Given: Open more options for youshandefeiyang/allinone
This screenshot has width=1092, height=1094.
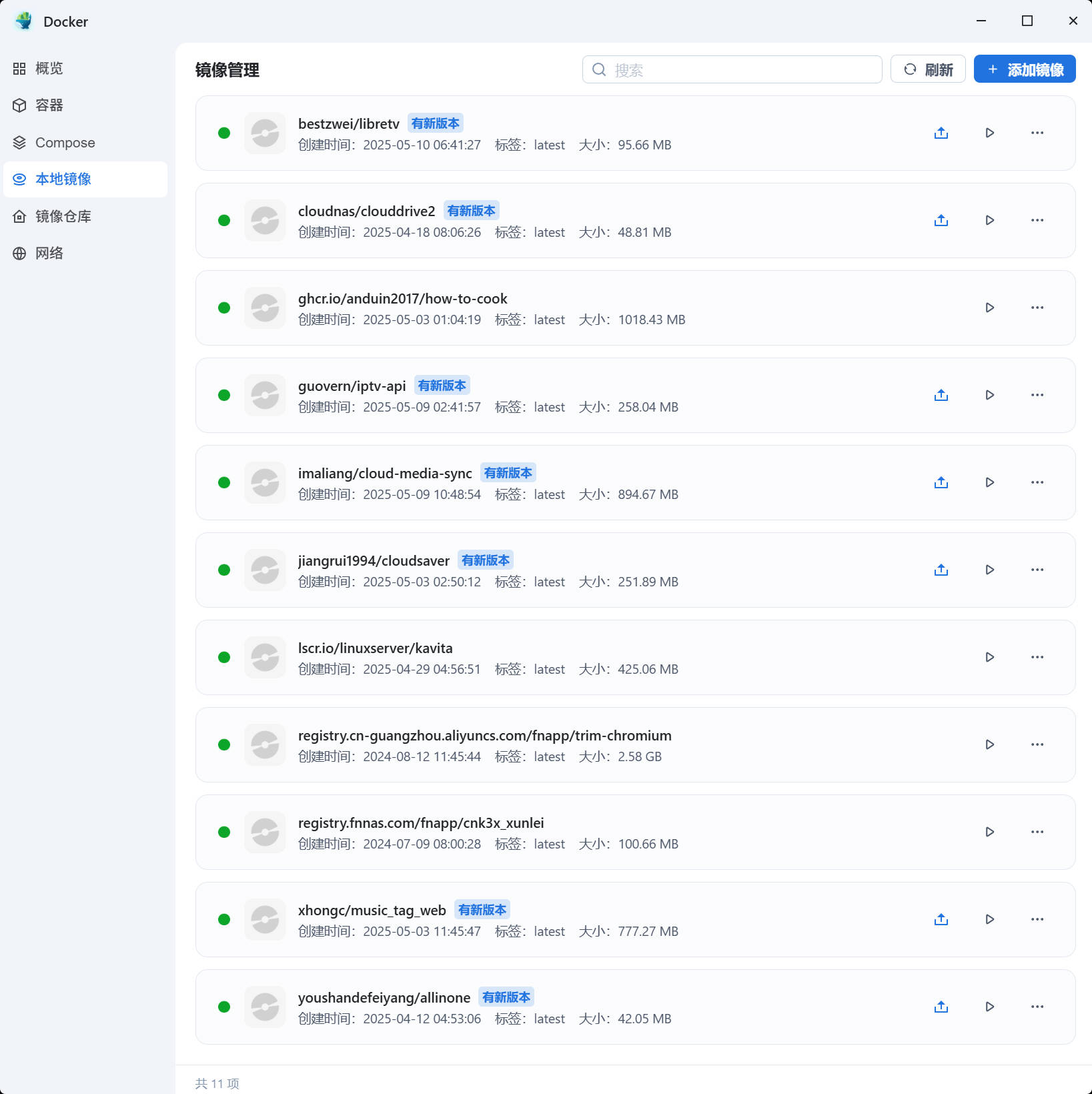Looking at the screenshot, I should (x=1037, y=1007).
